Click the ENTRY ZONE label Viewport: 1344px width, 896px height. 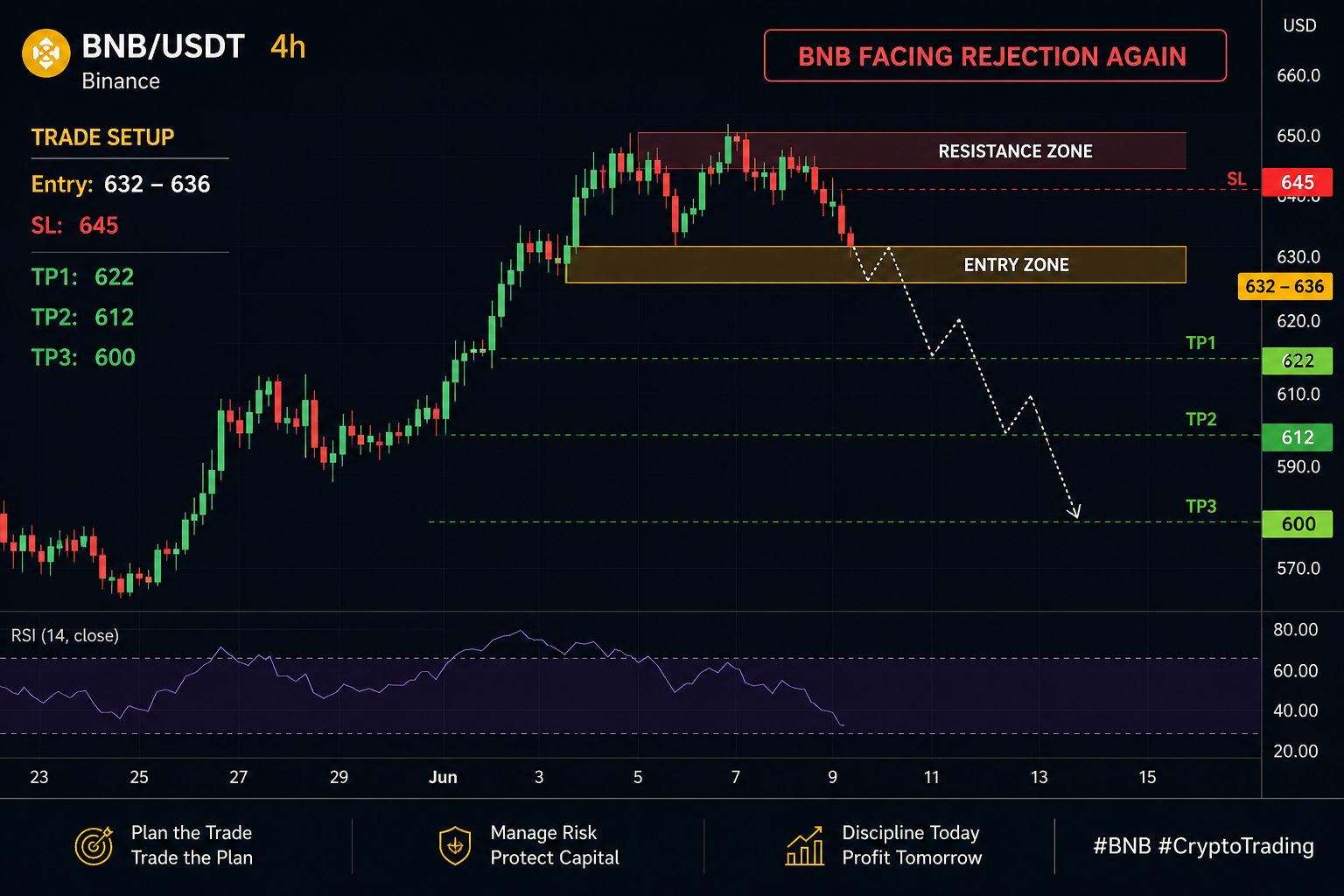coord(1016,265)
